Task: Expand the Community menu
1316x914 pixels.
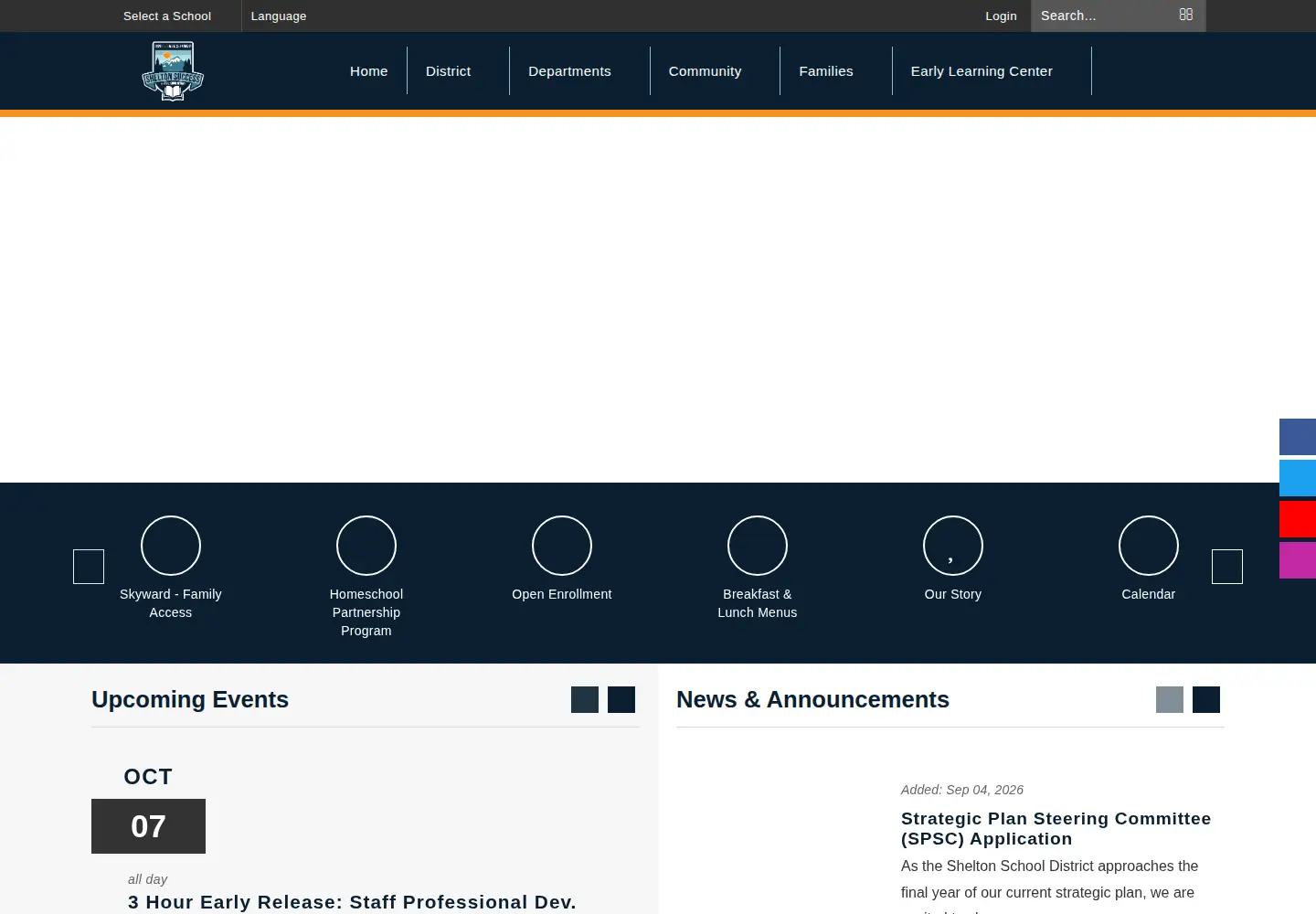Action: click(x=705, y=71)
